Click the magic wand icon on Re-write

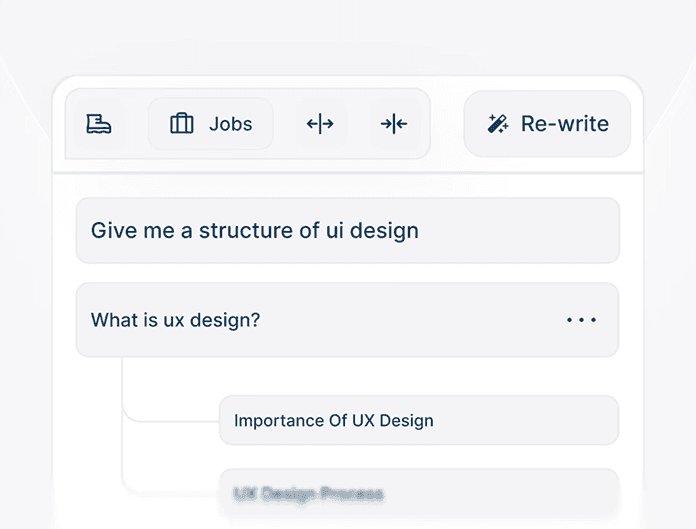click(497, 124)
